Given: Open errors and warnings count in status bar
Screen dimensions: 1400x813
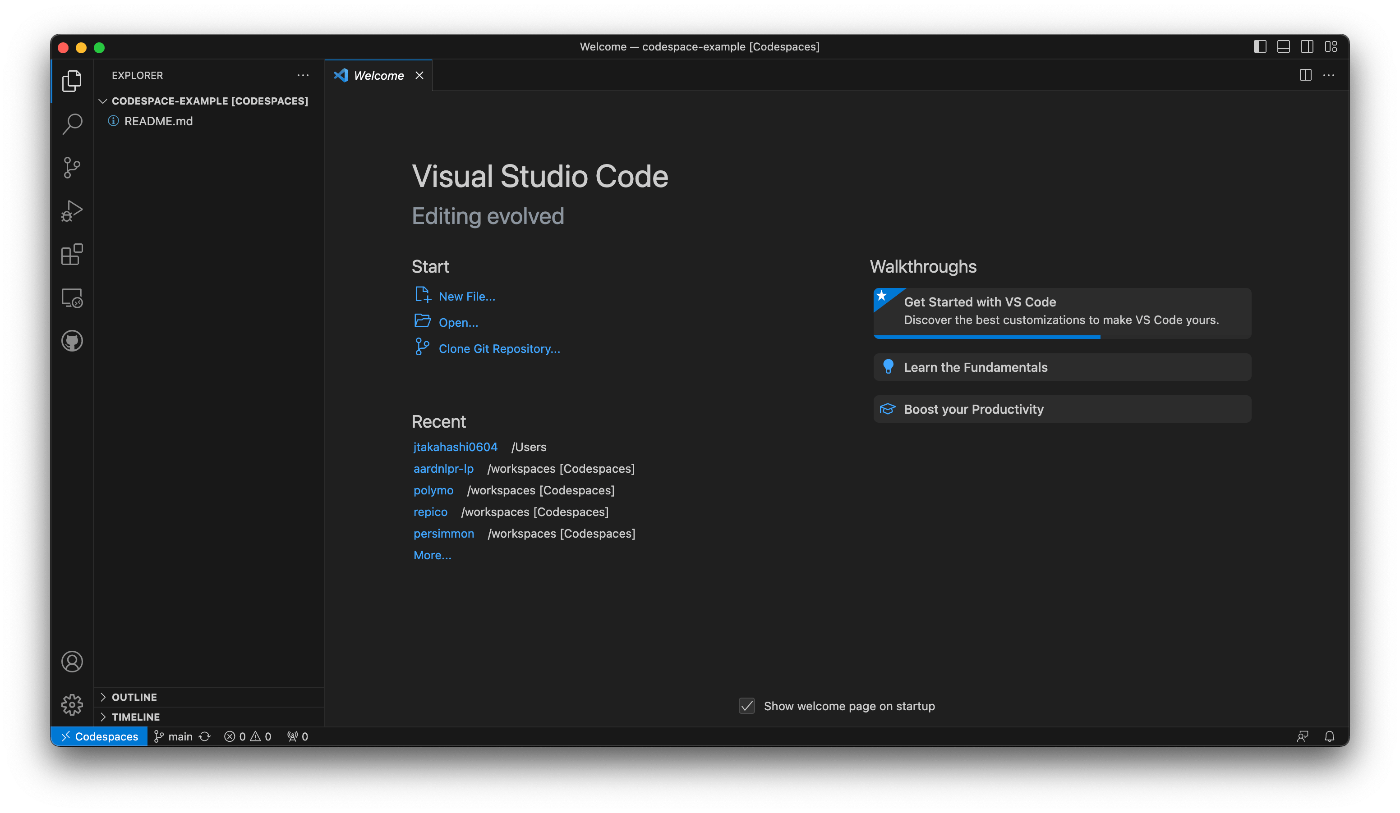Looking at the screenshot, I should (248, 737).
